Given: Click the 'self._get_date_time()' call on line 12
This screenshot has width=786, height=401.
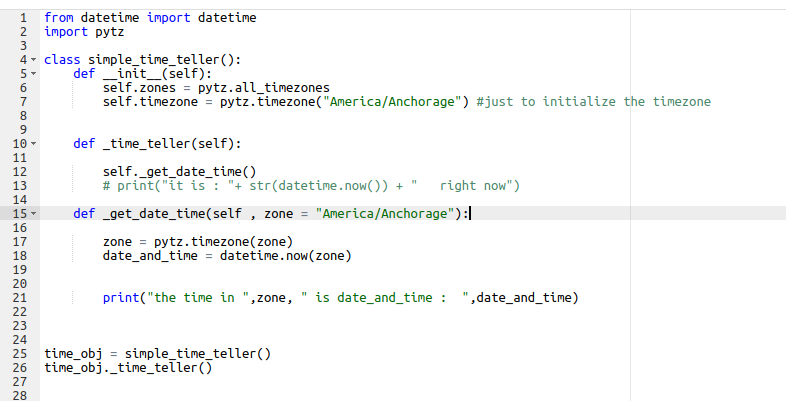Looking at the screenshot, I should [x=180, y=172].
